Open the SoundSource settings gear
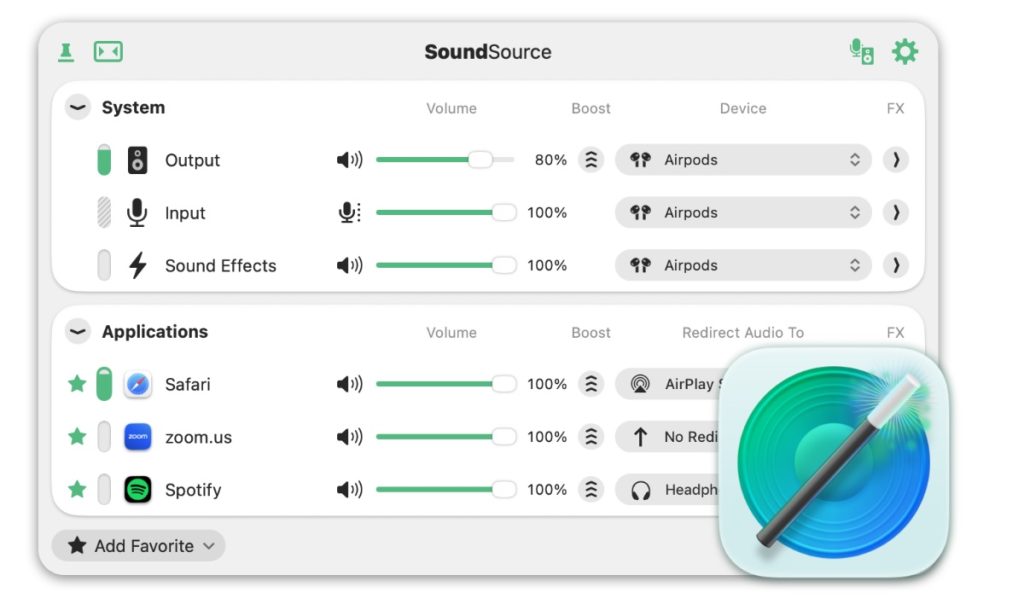This screenshot has width=1024, height=616. pos(904,52)
